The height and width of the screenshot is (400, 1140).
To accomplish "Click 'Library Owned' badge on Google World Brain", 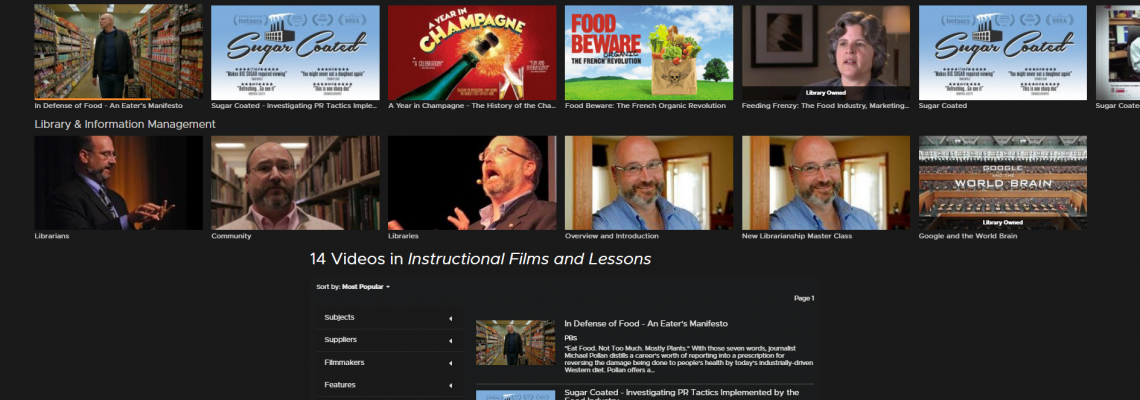I will click(1003, 223).
